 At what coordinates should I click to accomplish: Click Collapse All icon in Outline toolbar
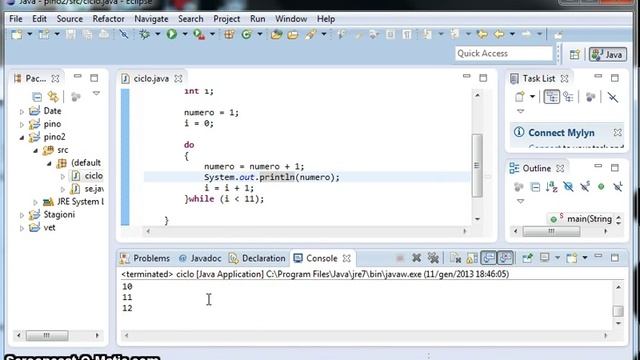pos(535,187)
